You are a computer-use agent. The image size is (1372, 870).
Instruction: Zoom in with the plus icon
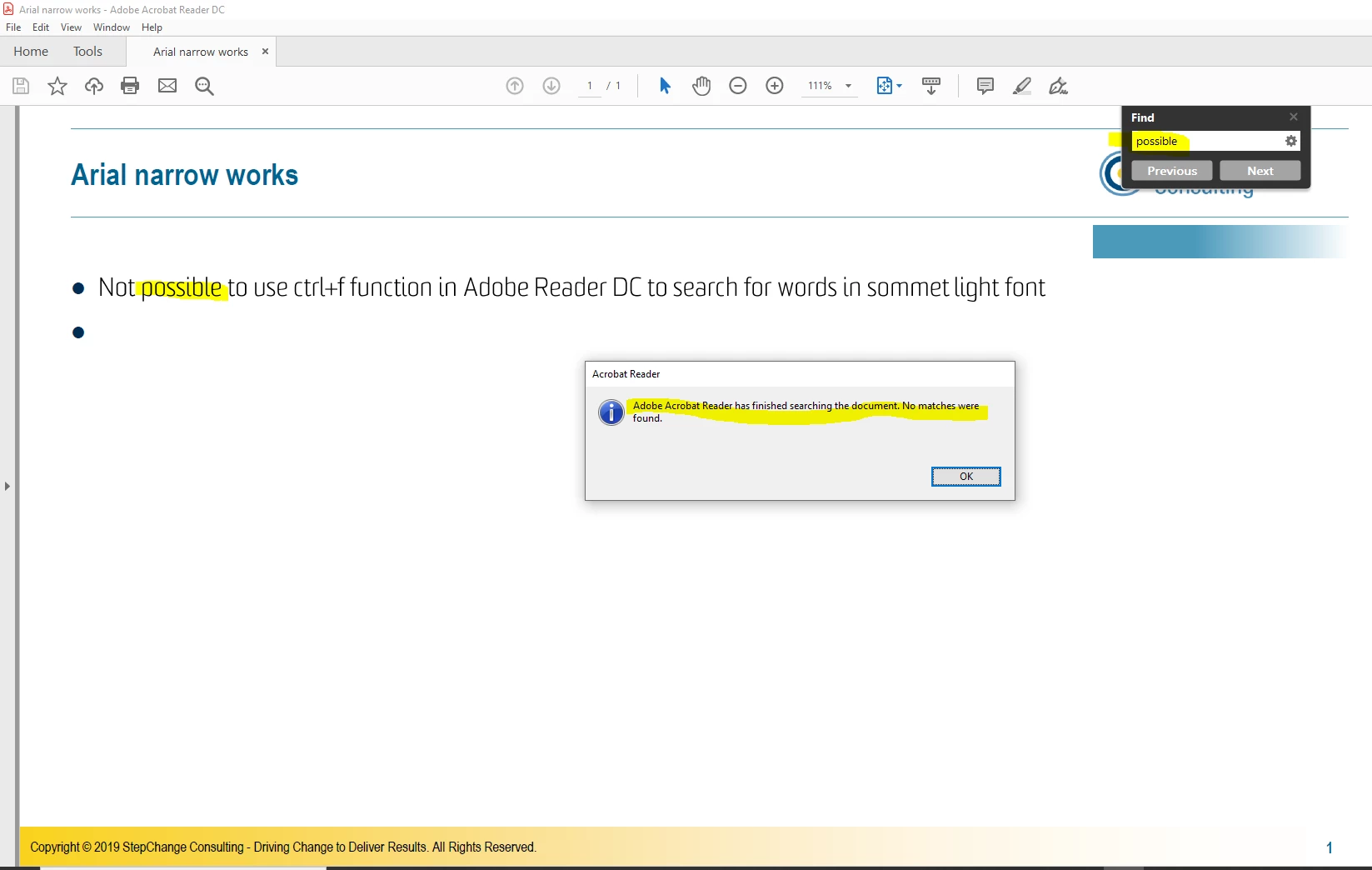click(x=775, y=86)
